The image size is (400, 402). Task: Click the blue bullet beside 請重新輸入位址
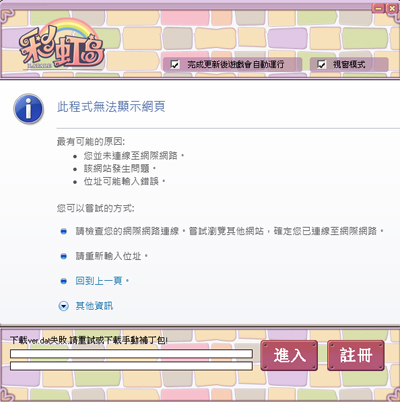point(63,256)
